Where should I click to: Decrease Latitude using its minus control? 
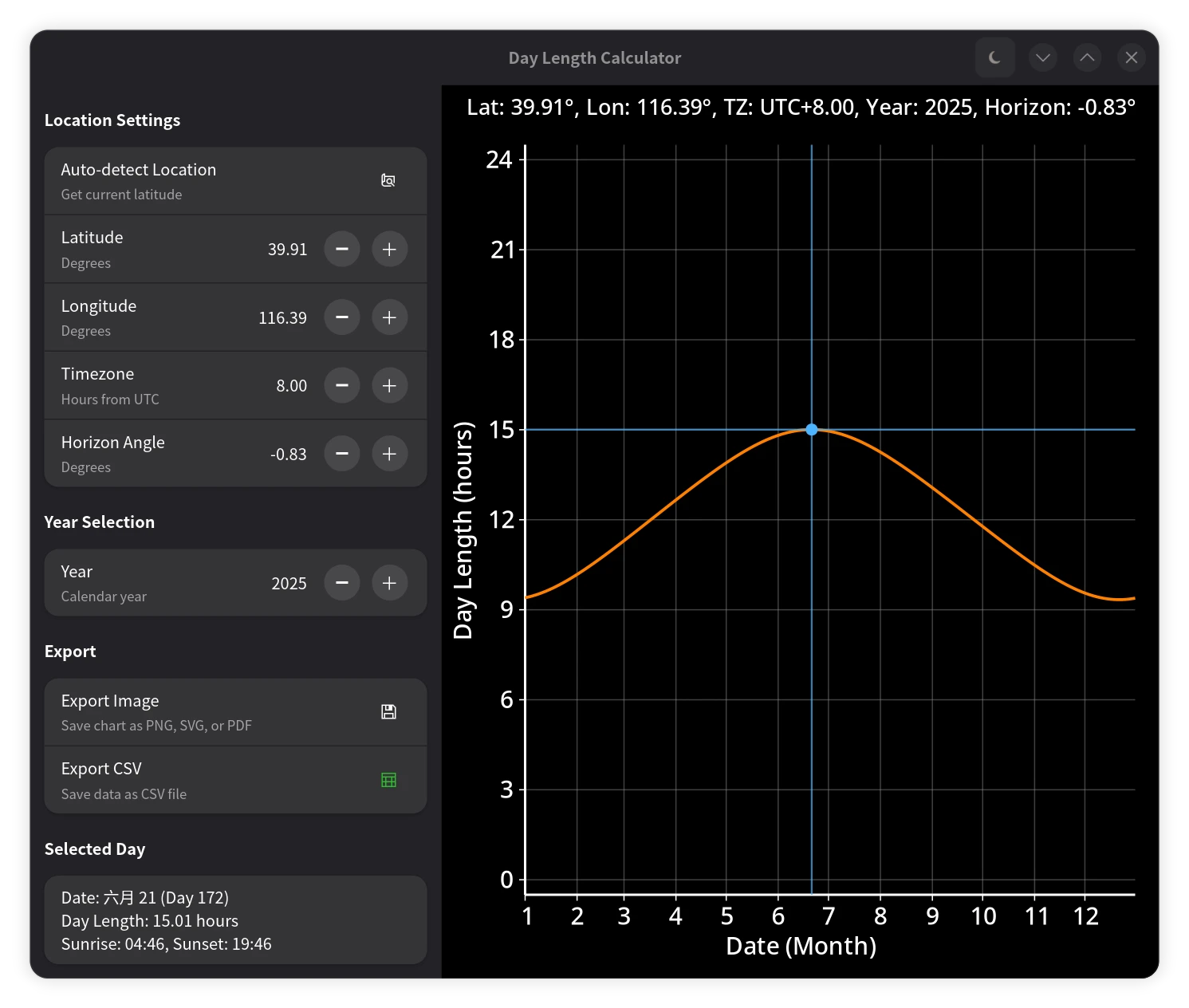pos(342,249)
